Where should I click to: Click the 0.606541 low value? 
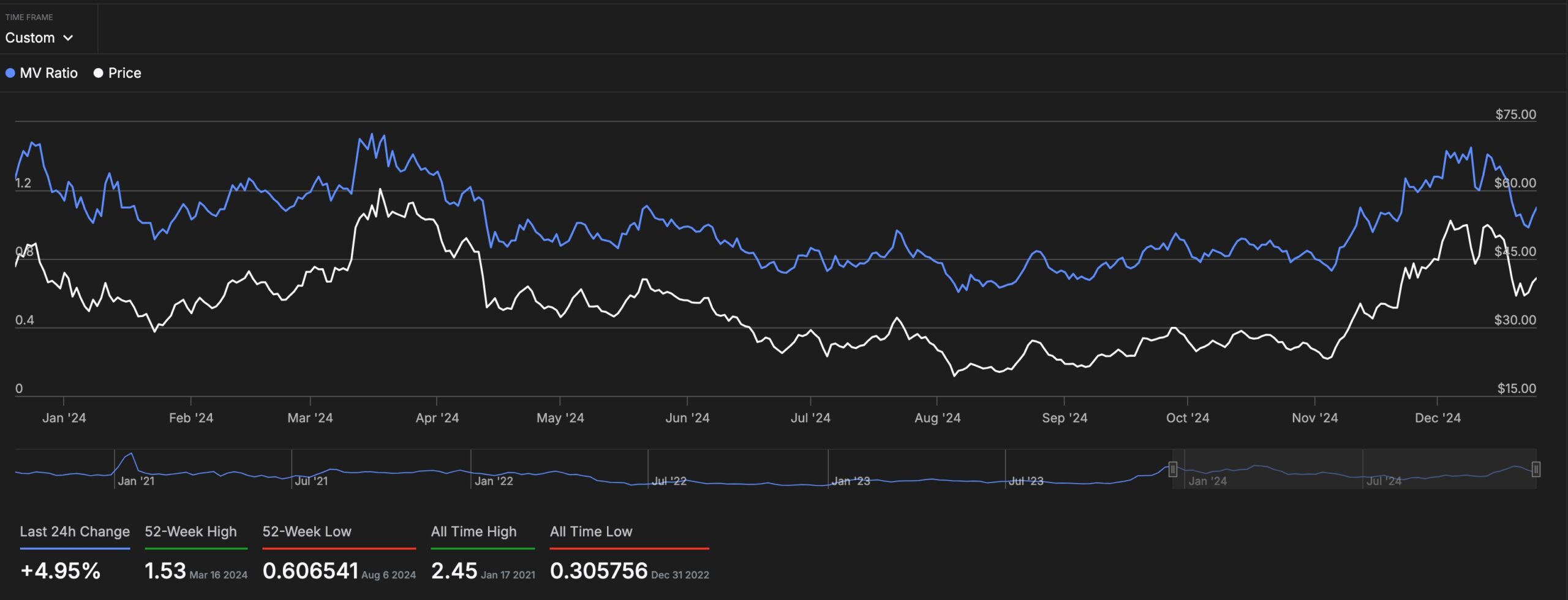pyautogui.click(x=310, y=571)
